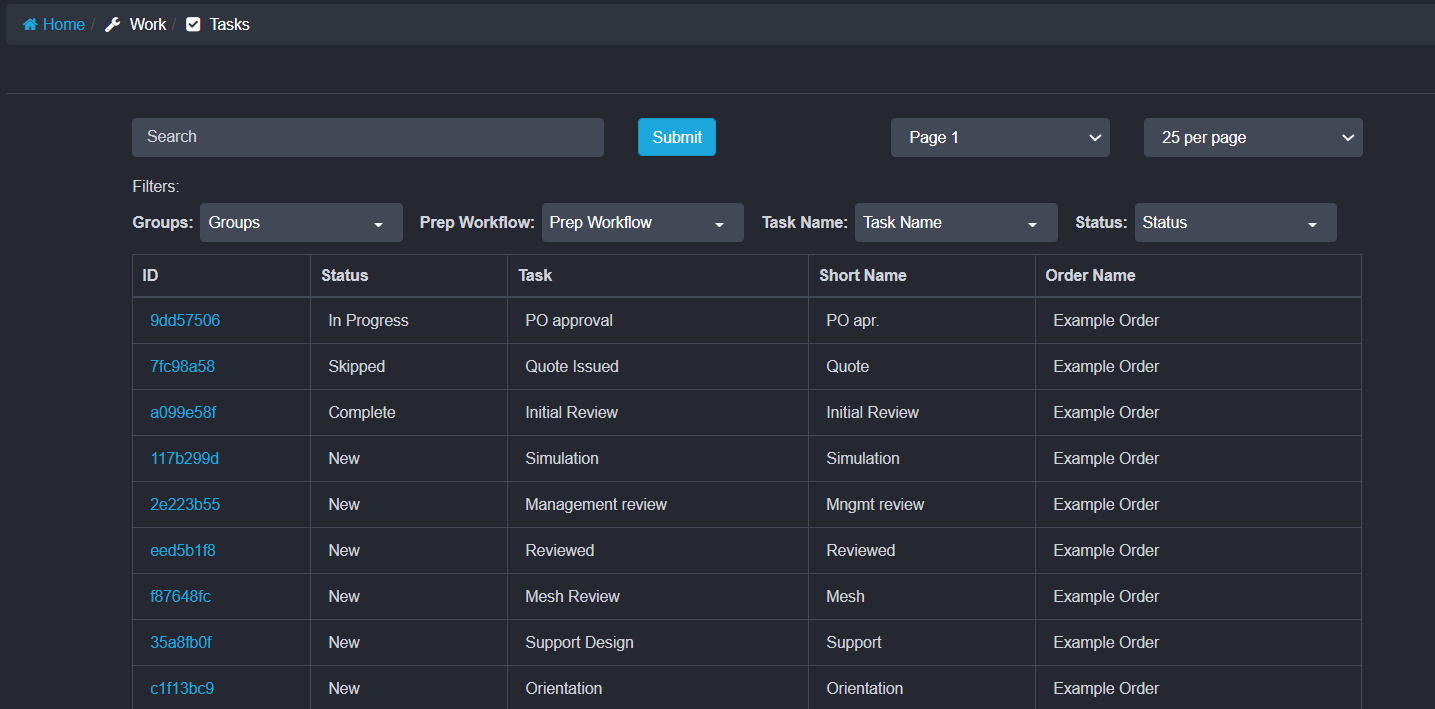
Task: Open task link 117b299d
Action: point(184,459)
